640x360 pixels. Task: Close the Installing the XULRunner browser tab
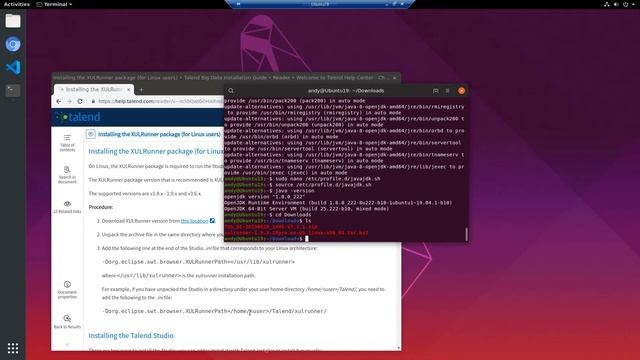[129, 89]
